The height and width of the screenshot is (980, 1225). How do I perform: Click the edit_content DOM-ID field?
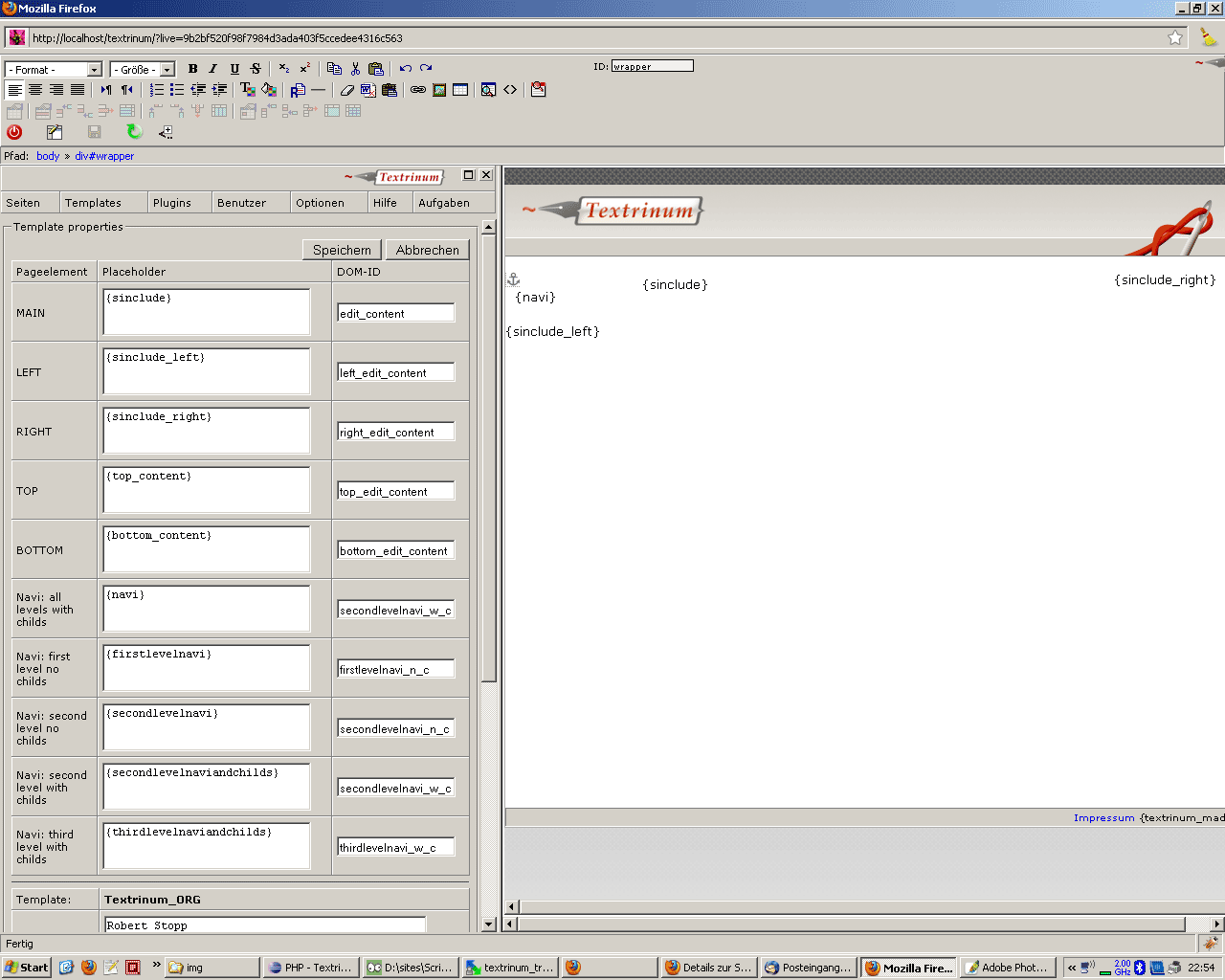395,313
